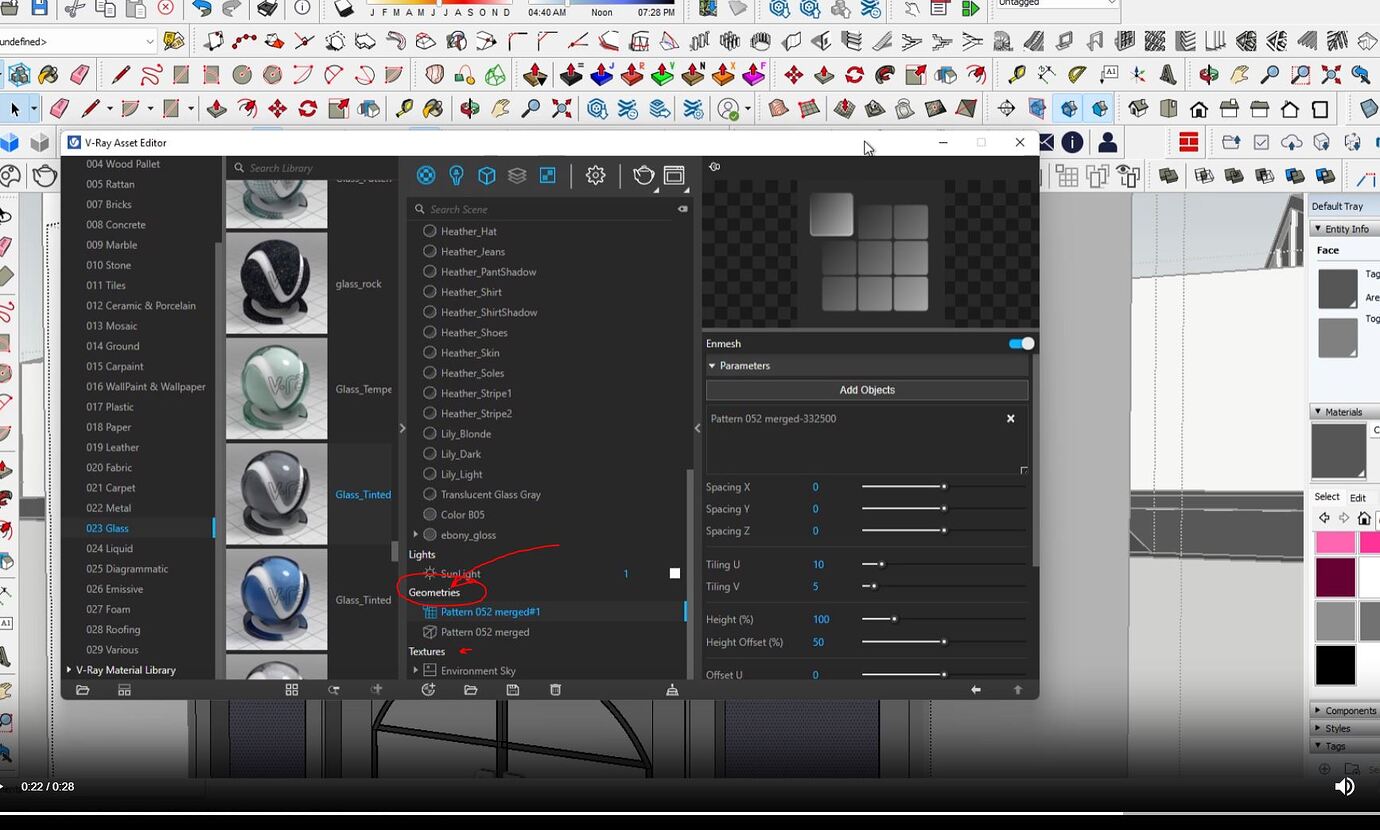This screenshot has width=1380, height=830.
Task: Adjust the Tiling U slider handle
Action: [882, 564]
